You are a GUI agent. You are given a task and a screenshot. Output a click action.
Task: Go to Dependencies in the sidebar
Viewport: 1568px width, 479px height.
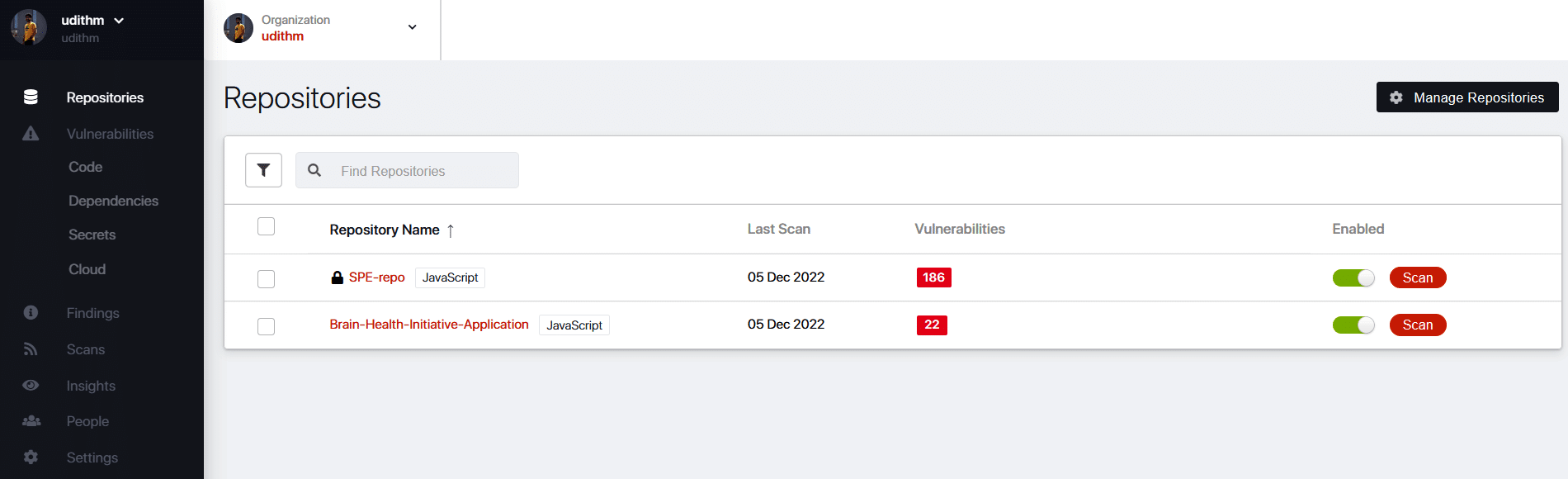[113, 201]
